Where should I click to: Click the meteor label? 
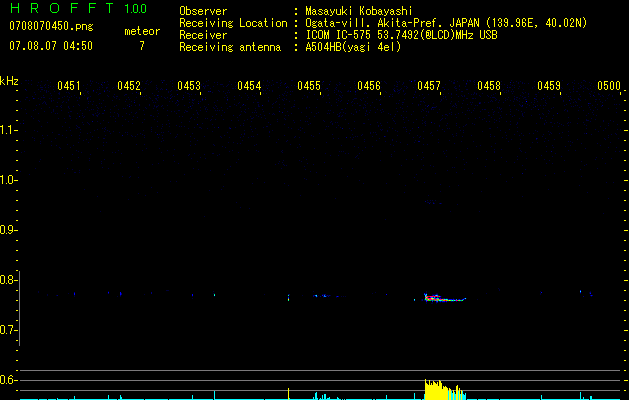point(142,31)
